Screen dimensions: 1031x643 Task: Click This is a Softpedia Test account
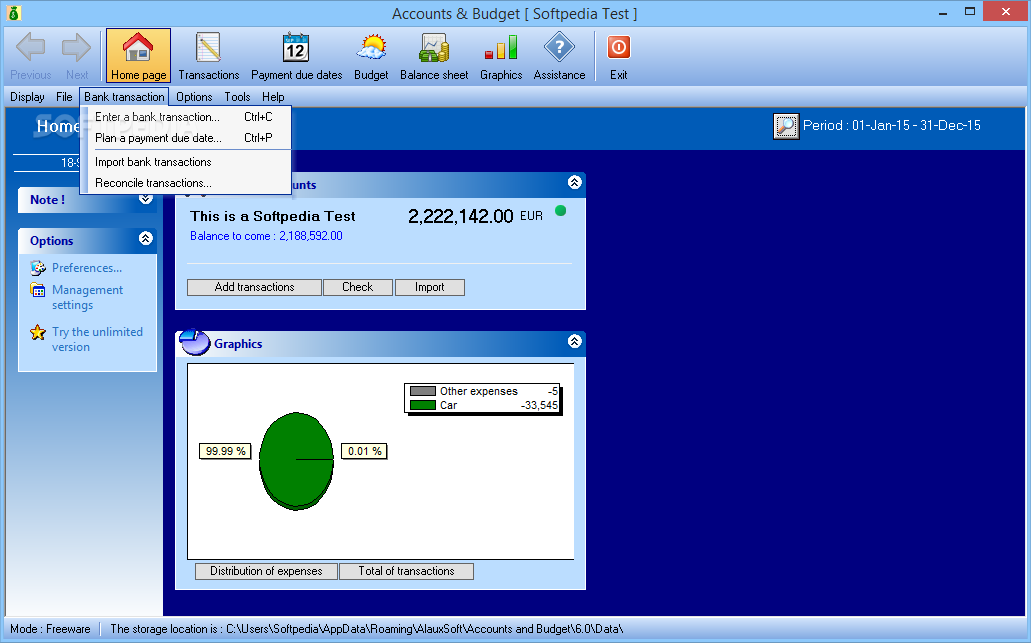click(272, 216)
